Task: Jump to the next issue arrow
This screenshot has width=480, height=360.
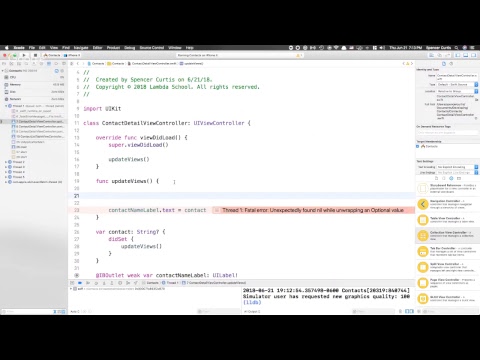Action: [x=412, y=63]
